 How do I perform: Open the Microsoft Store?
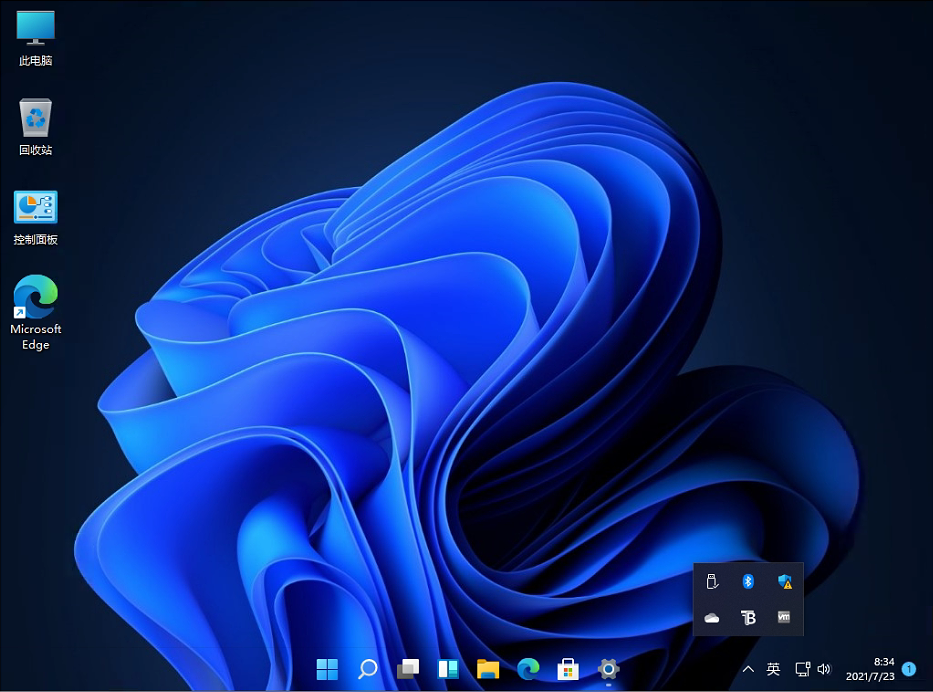pyautogui.click(x=567, y=670)
